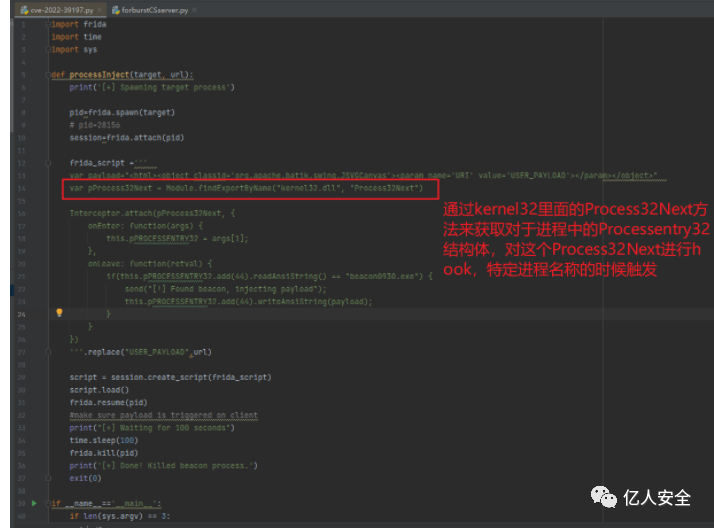Screen dimensions: 714x529
Task: Click the send 'Found beacon, injecting payload' line
Action: click(225, 289)
